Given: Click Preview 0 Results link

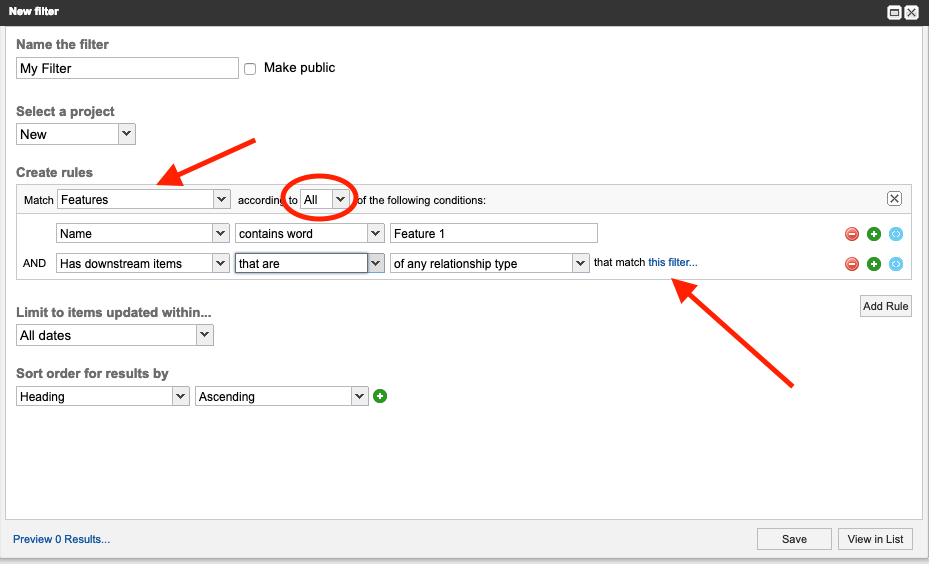Looking at the screenshot, I should click(x=62, y=539).
